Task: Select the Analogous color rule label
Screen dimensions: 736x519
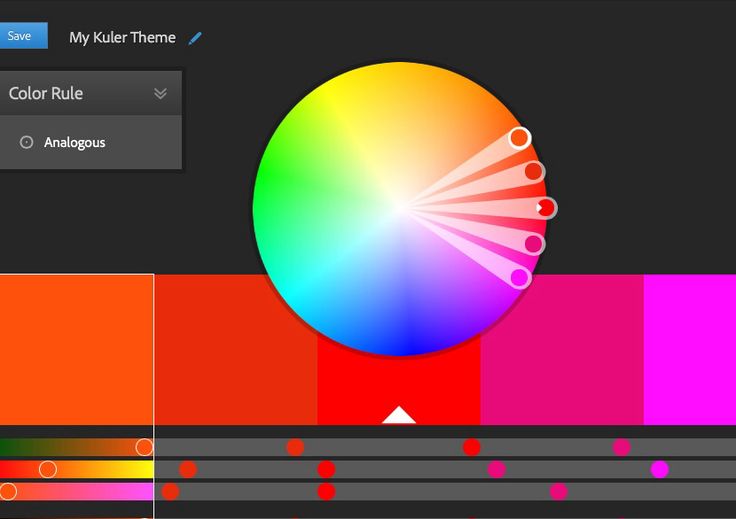Action: point(75,143)
